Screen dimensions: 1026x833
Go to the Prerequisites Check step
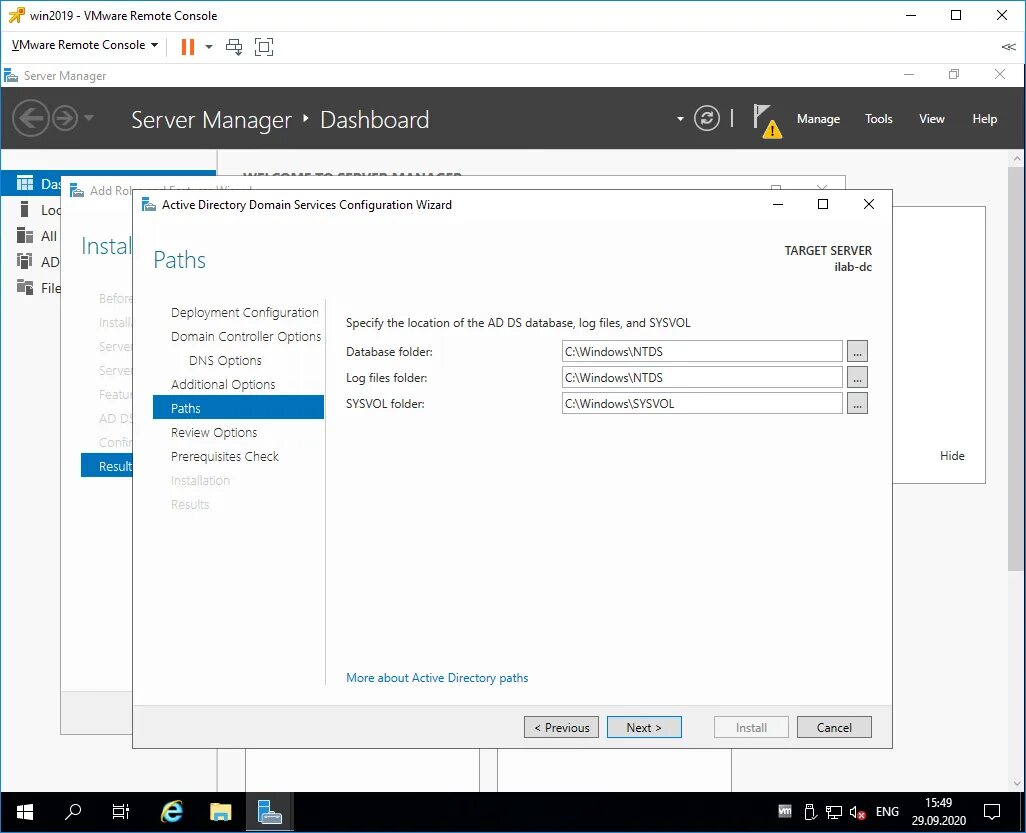point(224,456)
